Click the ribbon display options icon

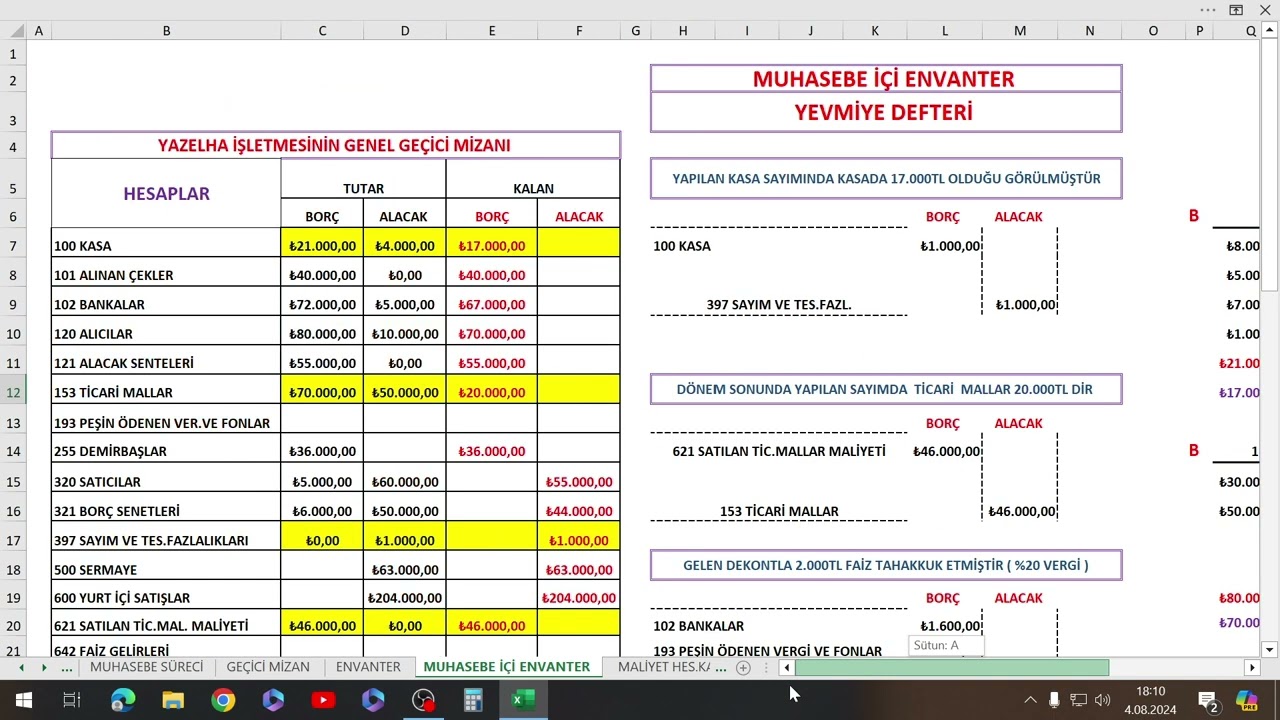[1236, 9]
